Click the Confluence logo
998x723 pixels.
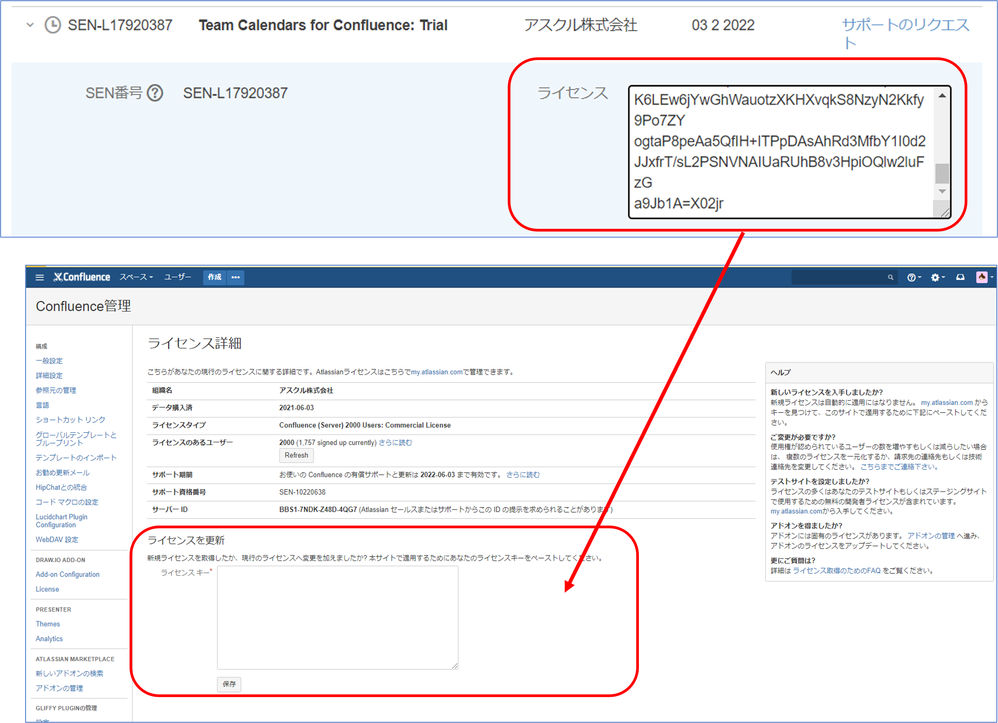coord(81,277)
